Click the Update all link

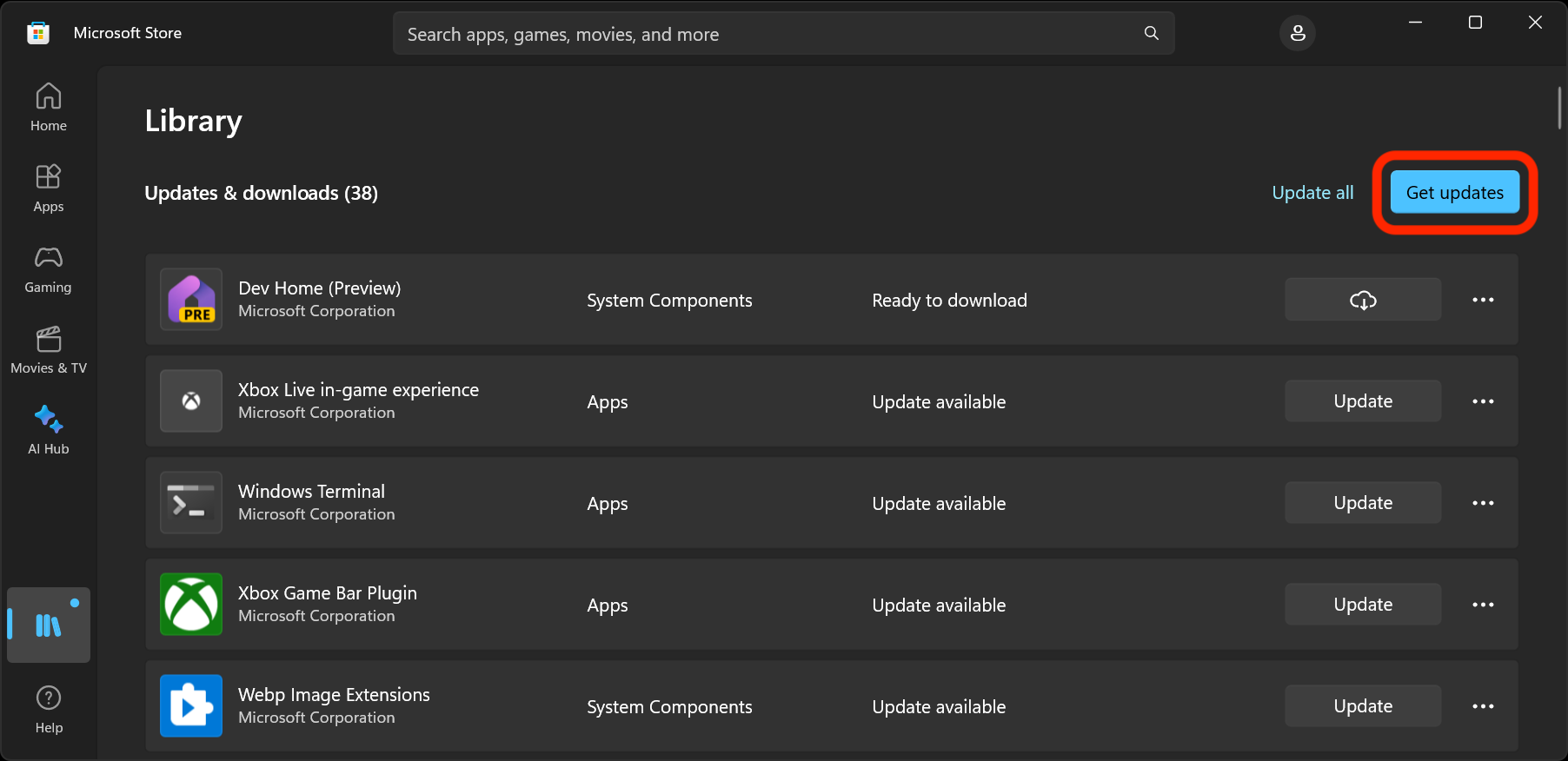pos(1312,192)
